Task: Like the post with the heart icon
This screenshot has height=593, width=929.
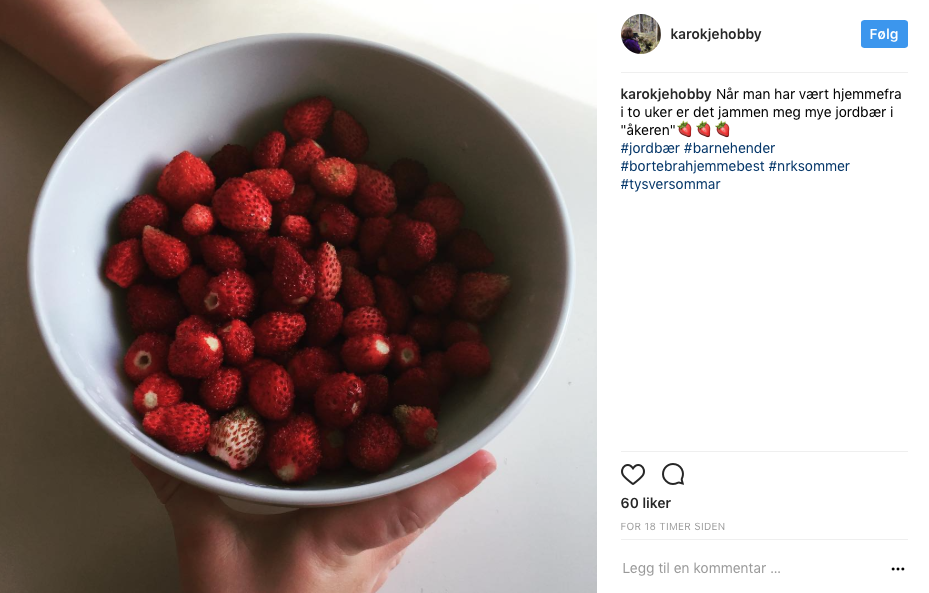Action: point(632,475)
